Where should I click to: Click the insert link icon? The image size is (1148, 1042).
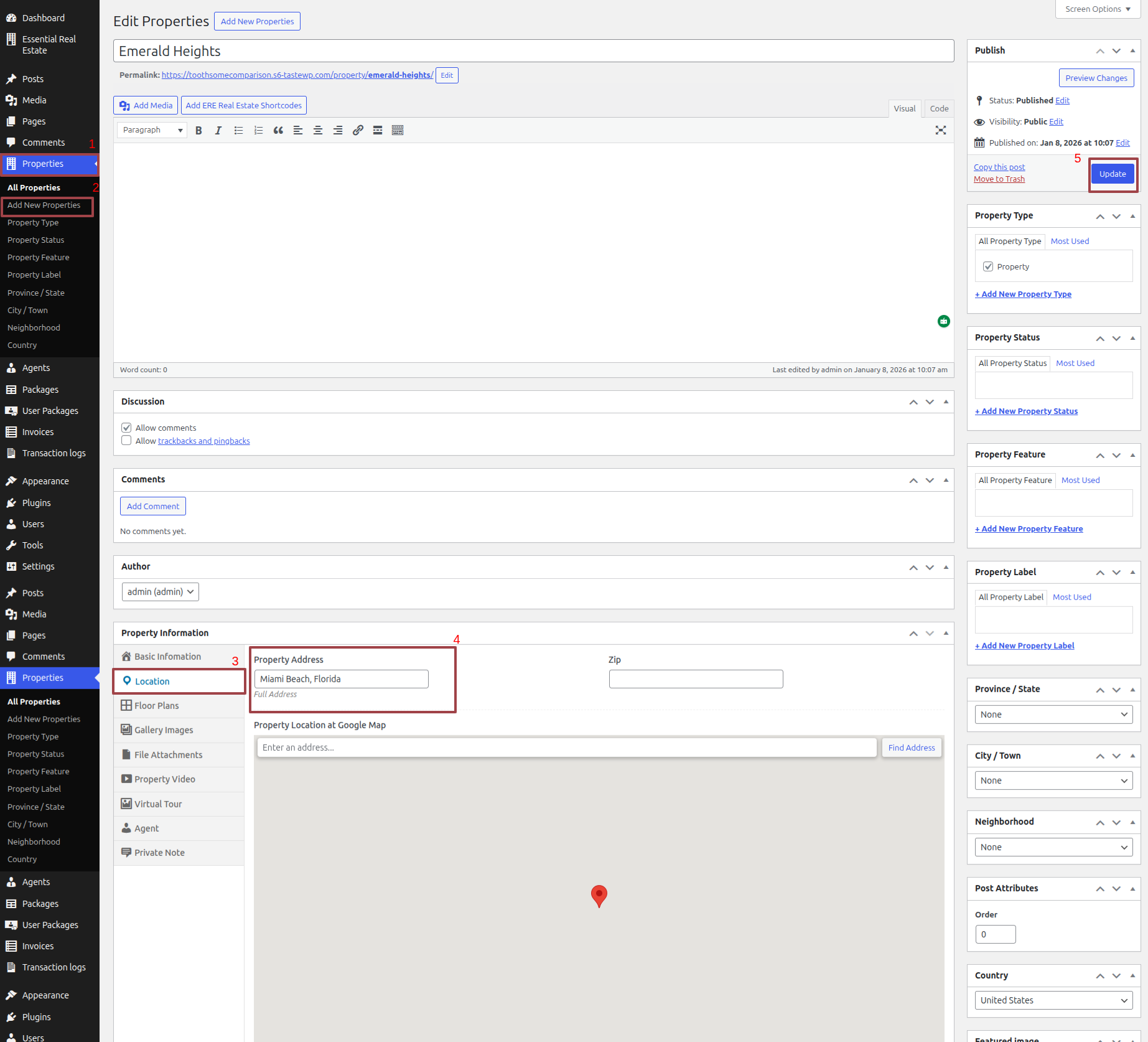click(358, 130)
